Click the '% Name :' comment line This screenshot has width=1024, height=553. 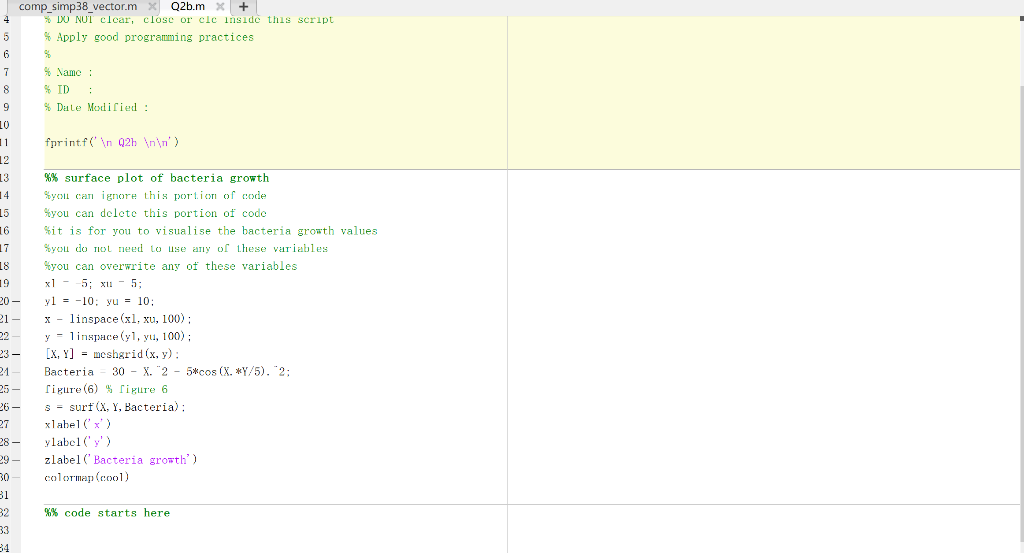69,72
